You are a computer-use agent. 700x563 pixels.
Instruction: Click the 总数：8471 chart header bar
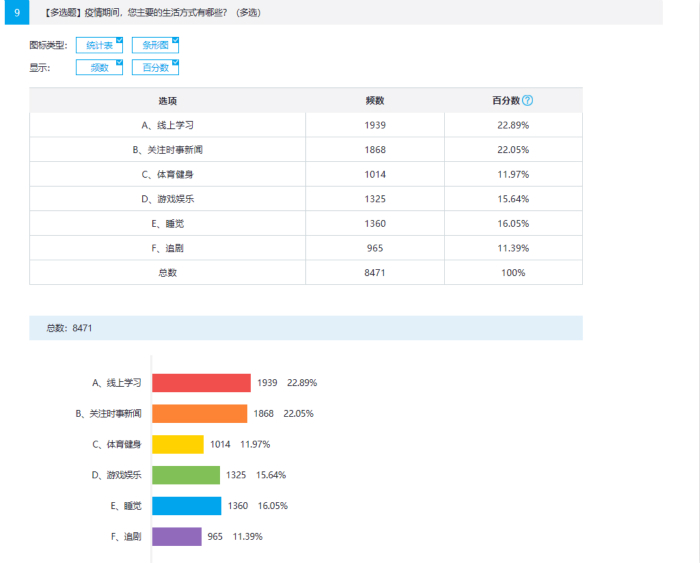tap(306, 328)
